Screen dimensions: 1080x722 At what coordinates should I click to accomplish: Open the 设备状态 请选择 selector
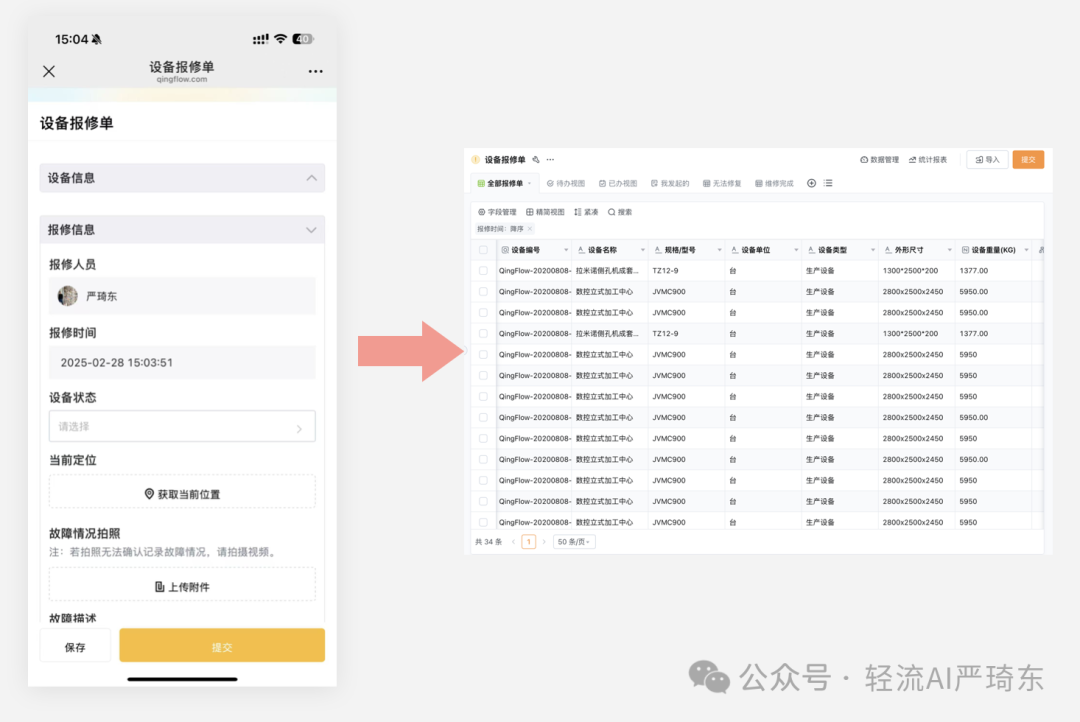pyautogui.click(x=182, y=426)
